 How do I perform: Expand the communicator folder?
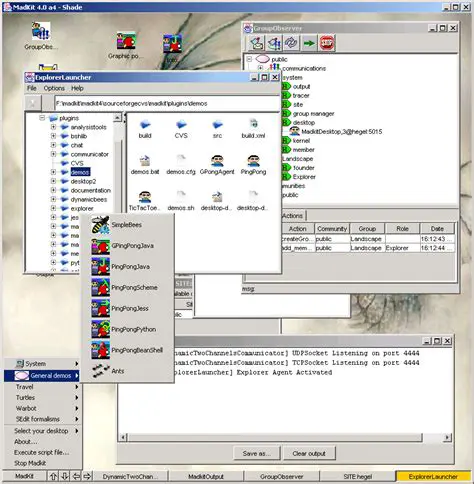click(x=53, y=154)
